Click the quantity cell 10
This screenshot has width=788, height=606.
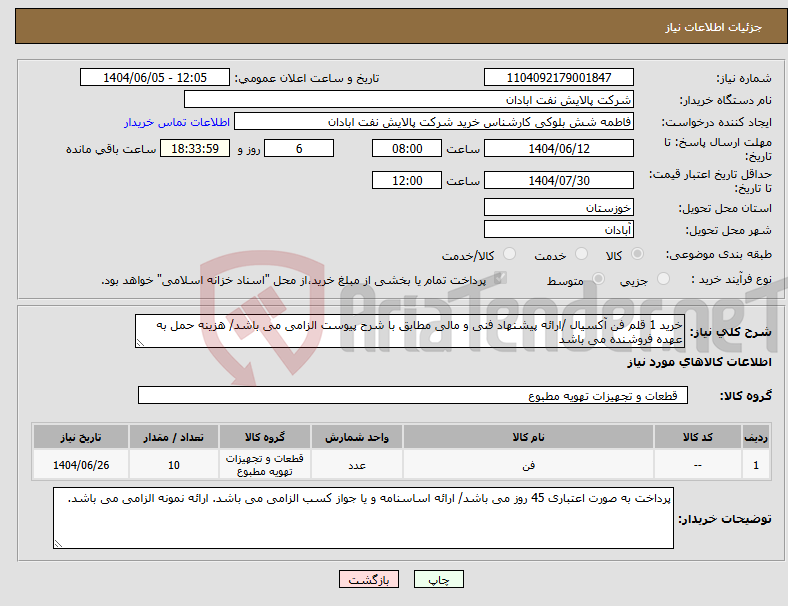pyautogui.click(x=174, y=465)
